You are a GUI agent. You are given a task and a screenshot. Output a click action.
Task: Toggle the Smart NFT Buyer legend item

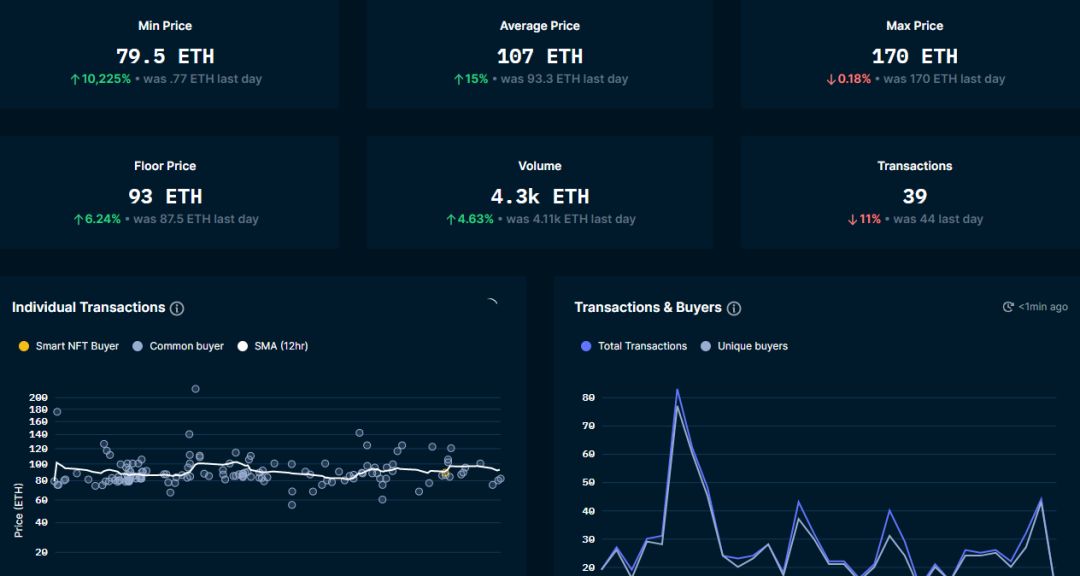(x=68, y=346)
